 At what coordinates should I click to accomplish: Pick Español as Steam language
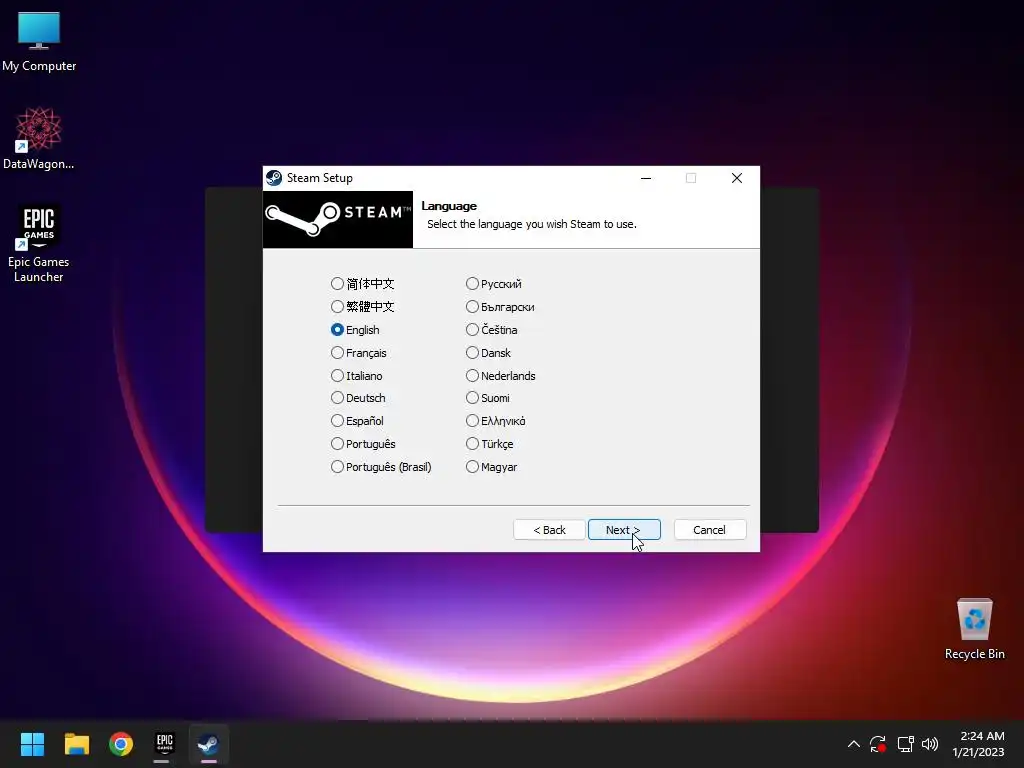pyautogui.click(x=357, y=421)
